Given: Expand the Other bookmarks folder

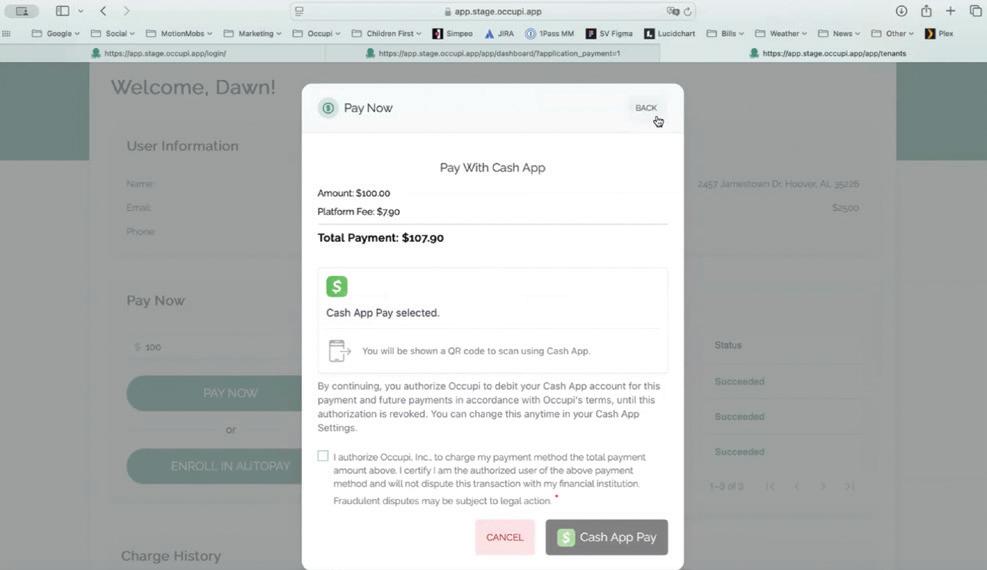Looking at the screenshot, I should pyautogui.click(x=892, y=33).
